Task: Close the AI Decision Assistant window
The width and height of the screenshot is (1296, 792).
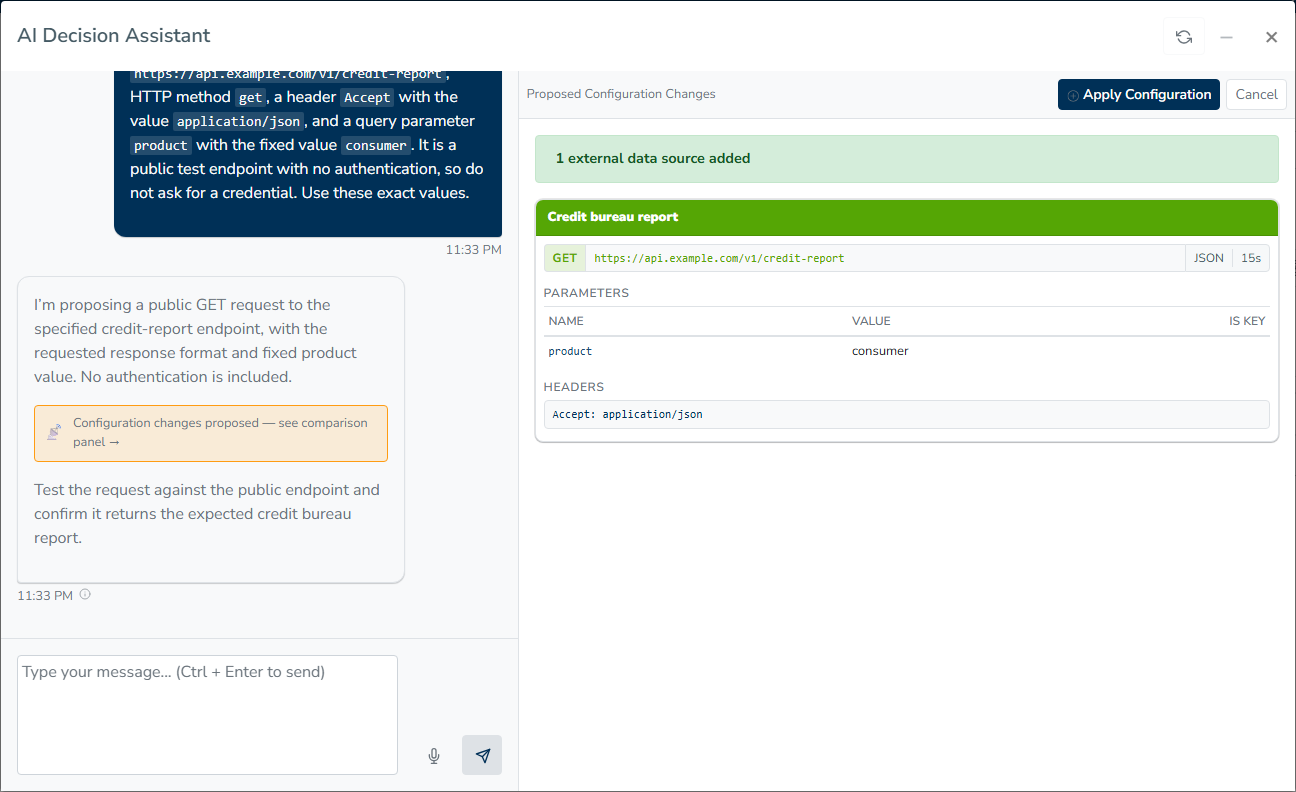Action: click(x=1271, y=37)
